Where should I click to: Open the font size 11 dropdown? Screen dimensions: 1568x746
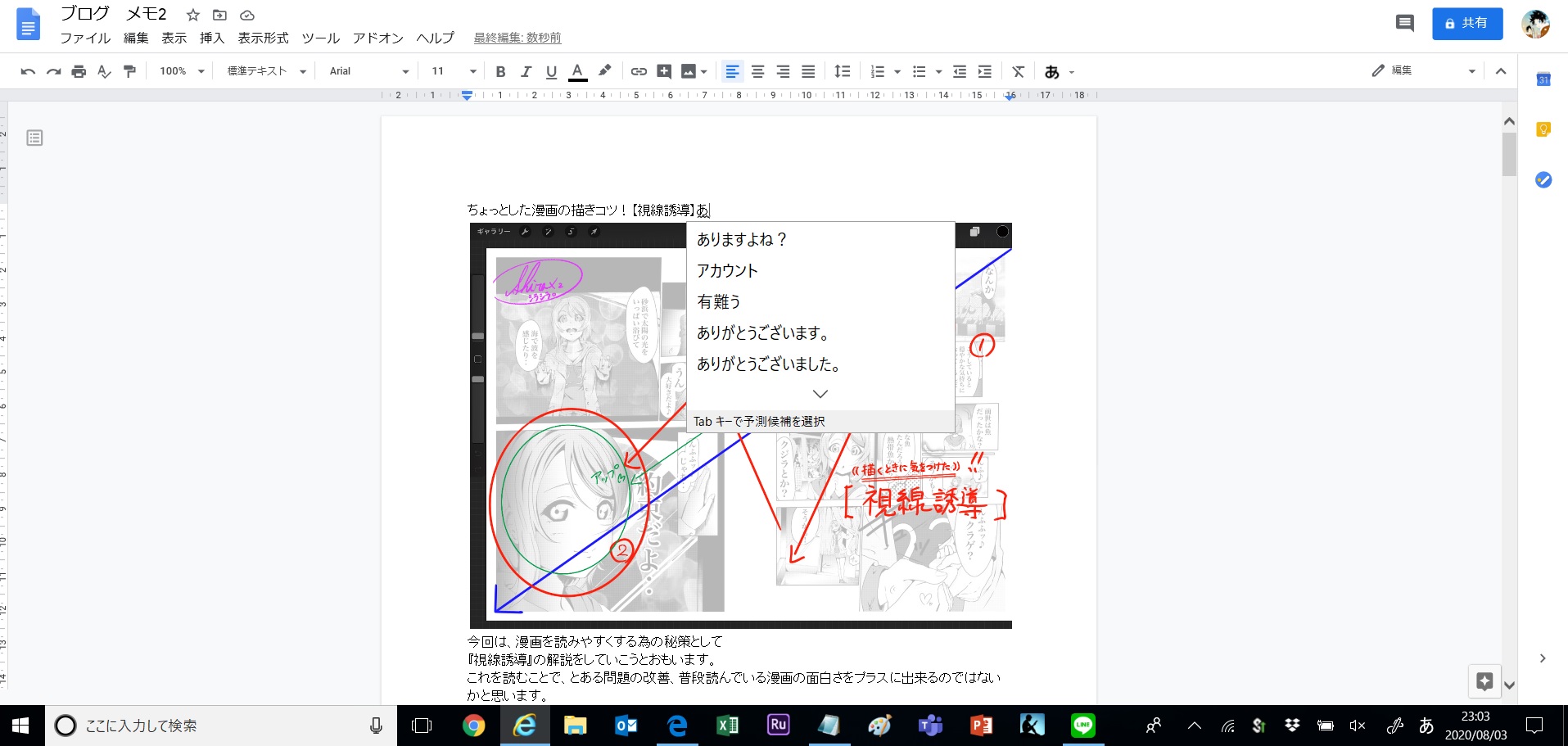(x=453, y=71)
